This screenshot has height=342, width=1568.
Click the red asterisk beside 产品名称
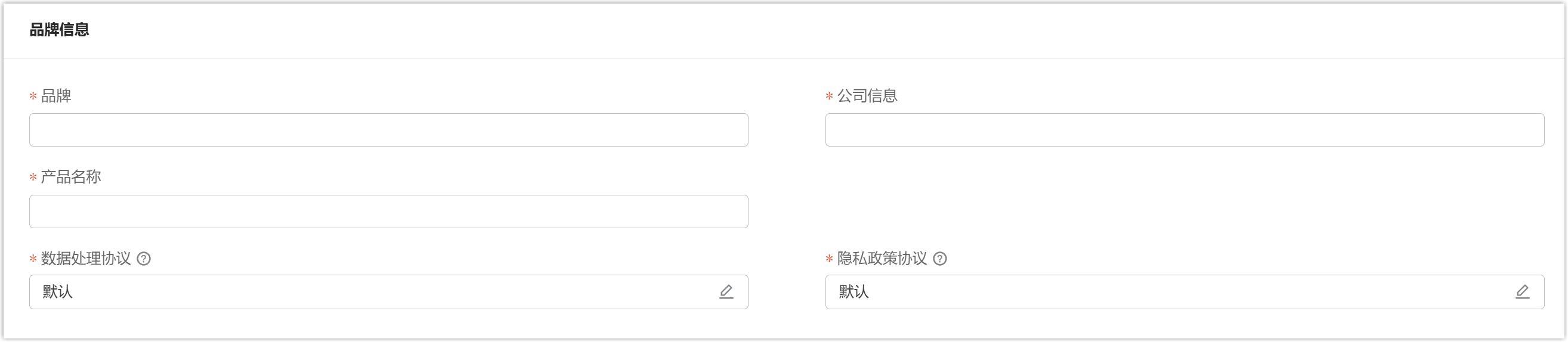33,178
